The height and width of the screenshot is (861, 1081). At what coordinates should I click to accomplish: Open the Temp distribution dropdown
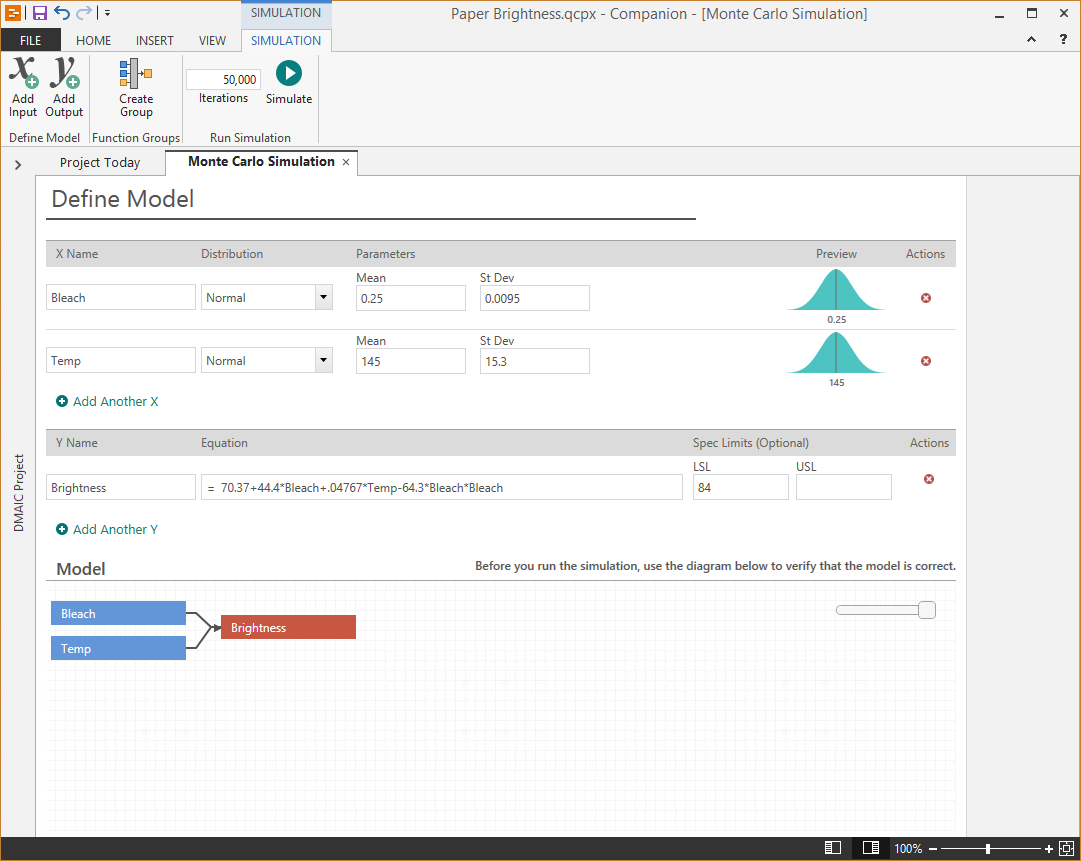pyautogui.click(x=323, y=361)
